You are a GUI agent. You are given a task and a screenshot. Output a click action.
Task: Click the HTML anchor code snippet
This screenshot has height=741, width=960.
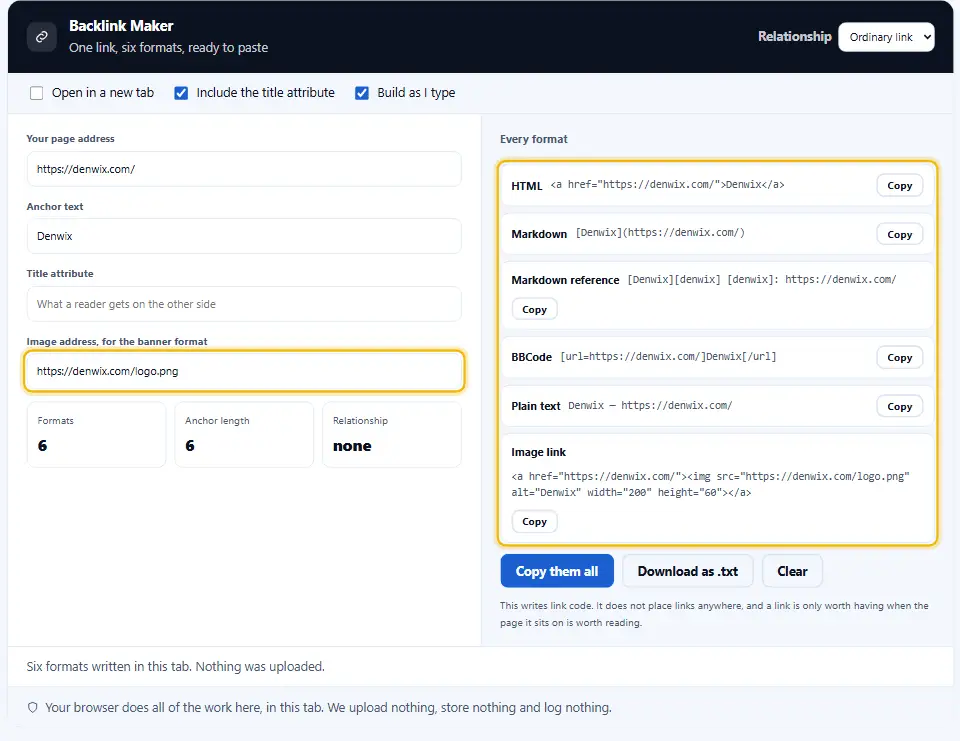coord(667,185)
